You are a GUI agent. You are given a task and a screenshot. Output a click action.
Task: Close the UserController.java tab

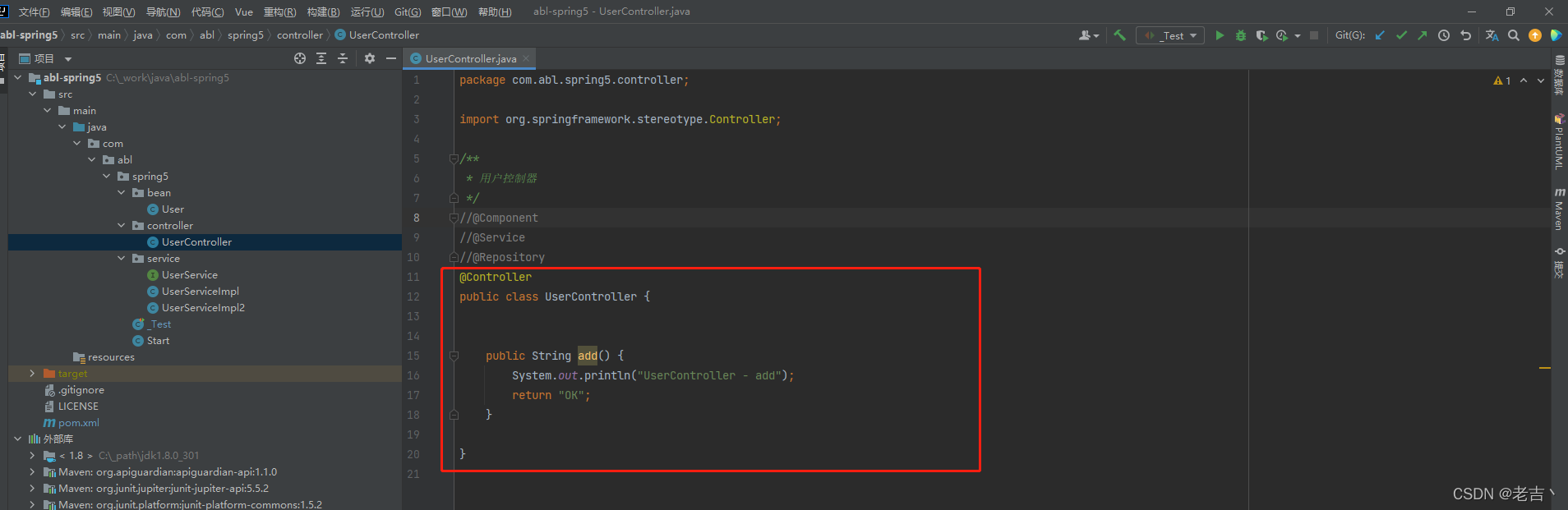(x=526, y=59)
